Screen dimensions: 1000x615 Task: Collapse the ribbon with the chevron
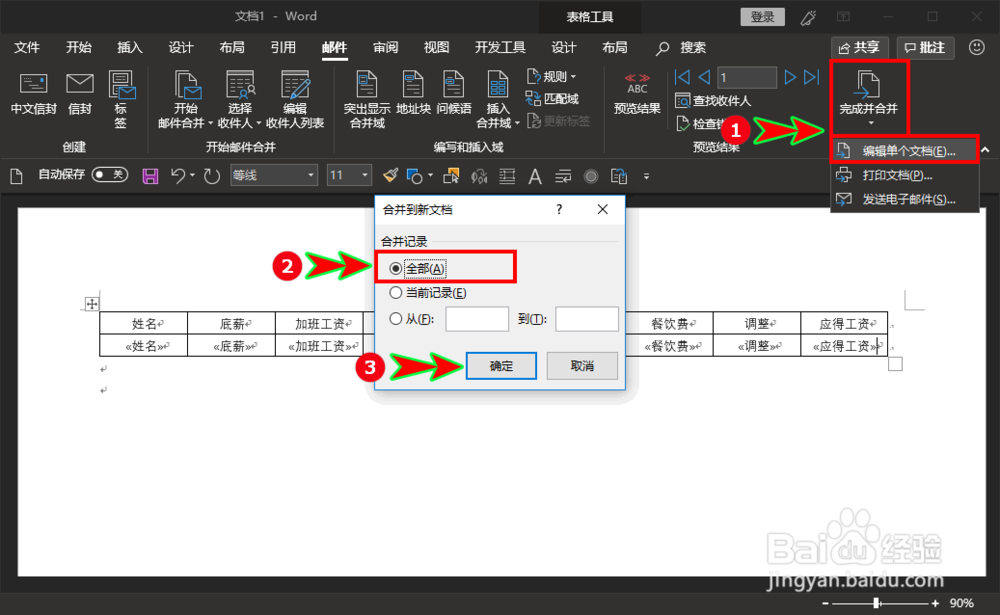tap(986, 150)
